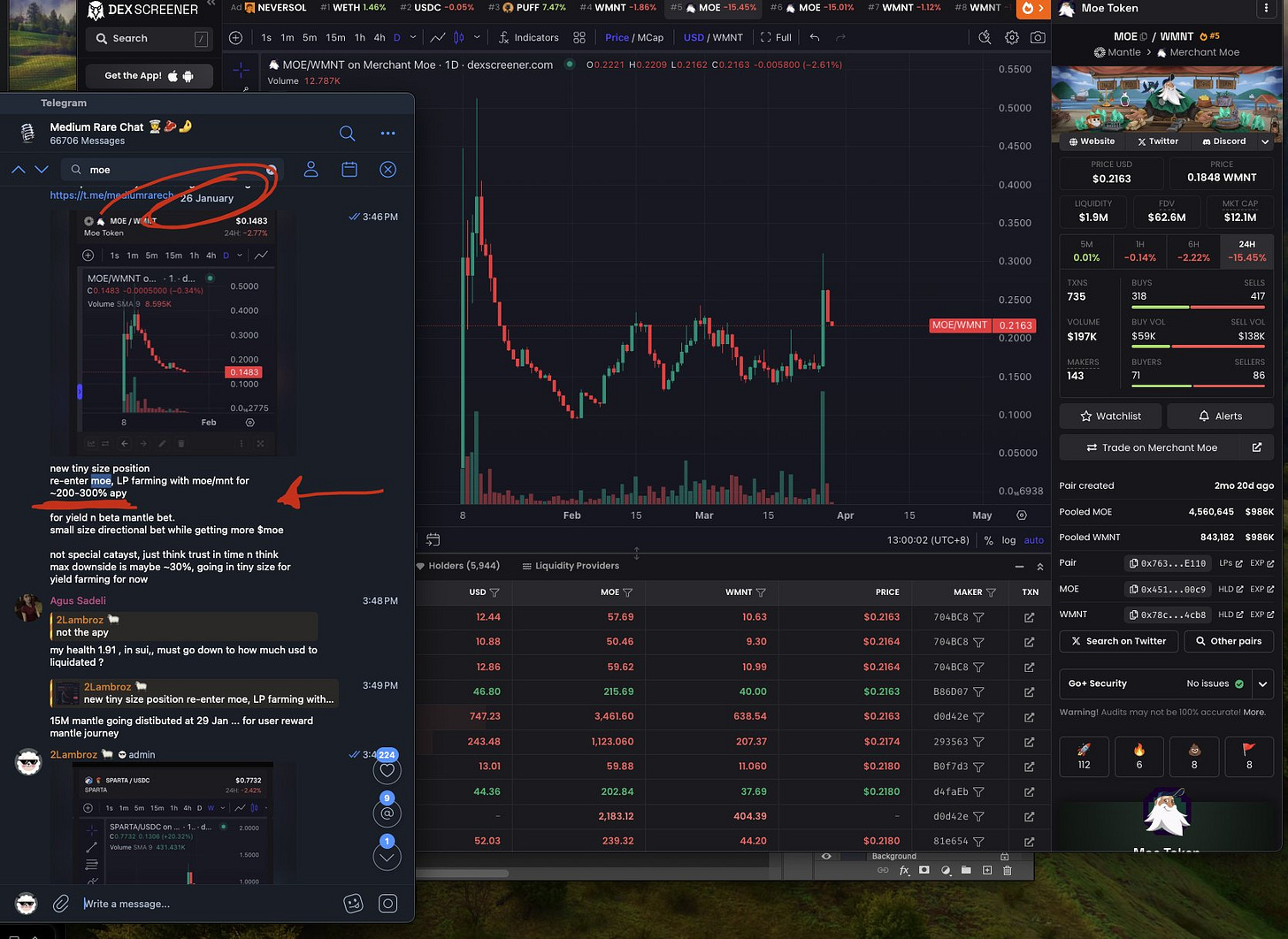Image resolution: width=1288 pixels, height=939 pixels.
Task: Open the chart style dropdown arrow
Action: [477, 37]
